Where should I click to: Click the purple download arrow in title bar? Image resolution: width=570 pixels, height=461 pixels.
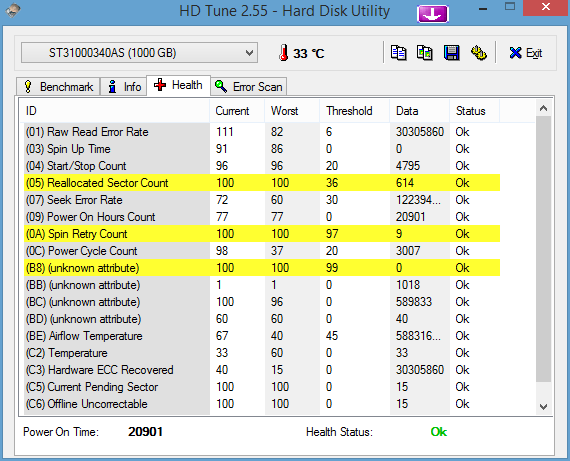pyautogui.click(x=433, y=14)
